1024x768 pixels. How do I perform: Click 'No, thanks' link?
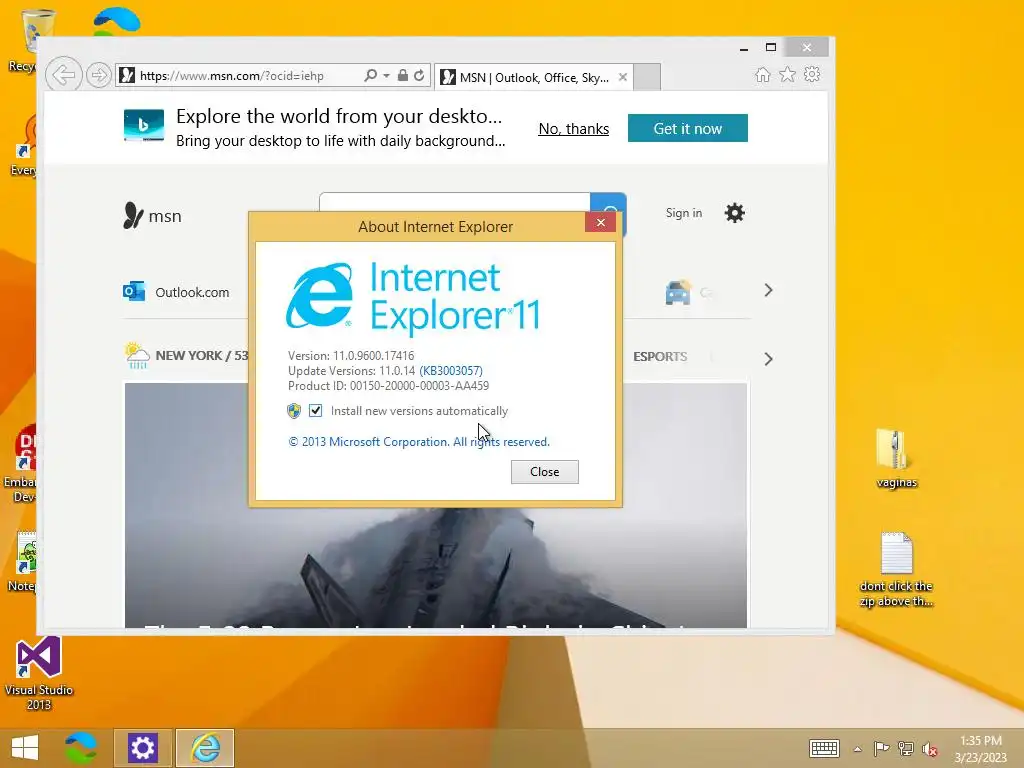(x=573, y=129)
